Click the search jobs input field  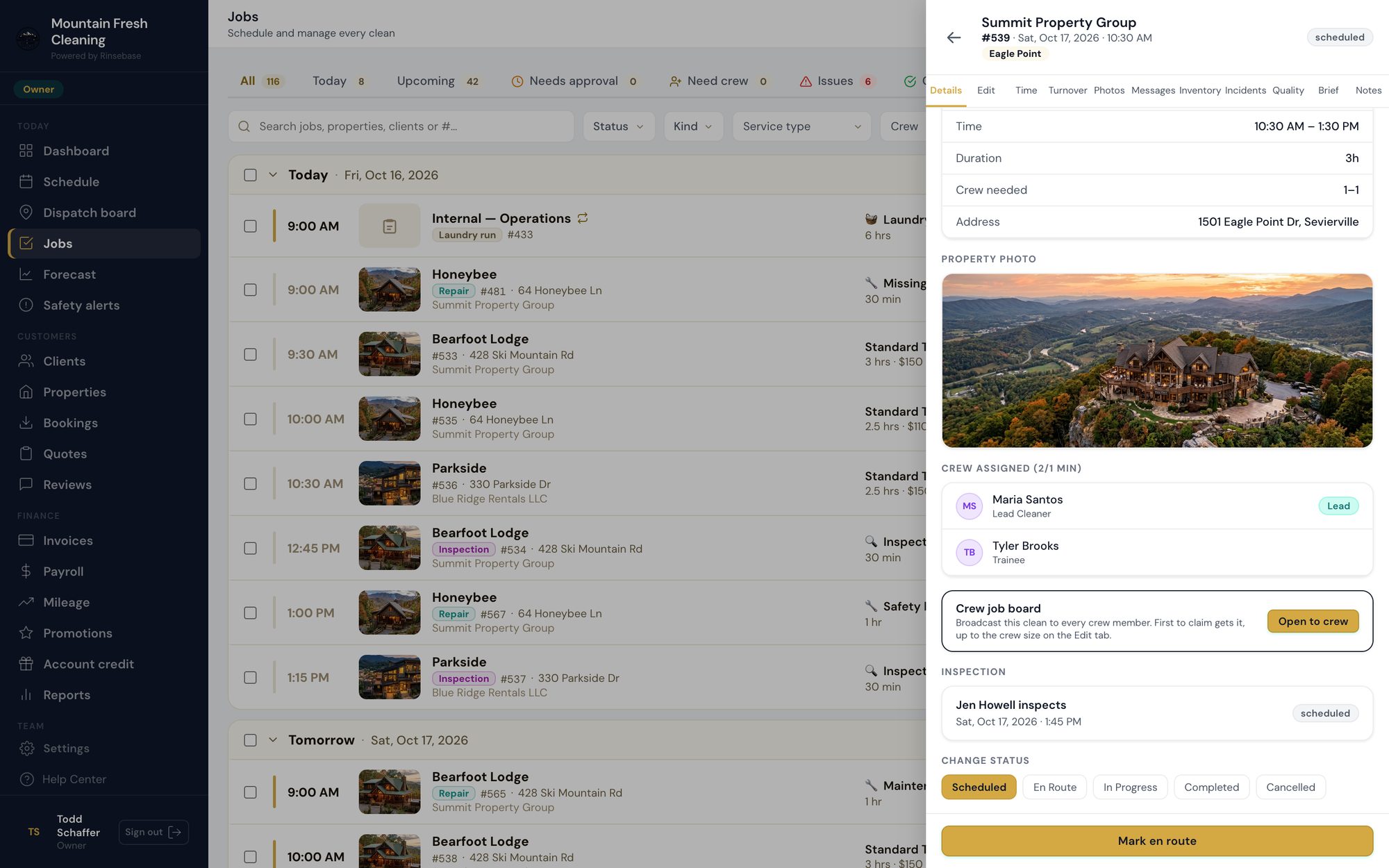point(401,126)
